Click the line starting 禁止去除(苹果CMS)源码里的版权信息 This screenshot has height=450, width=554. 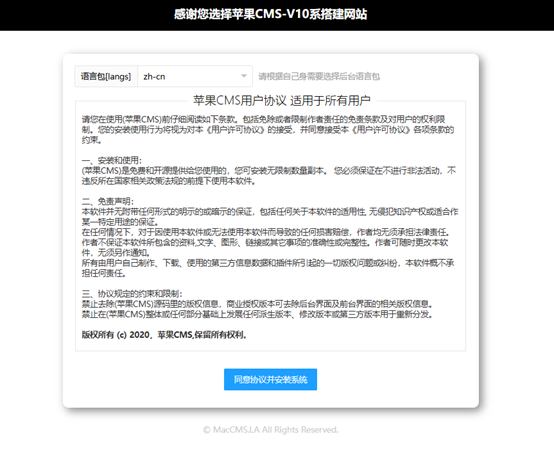[x=258, y=304]
